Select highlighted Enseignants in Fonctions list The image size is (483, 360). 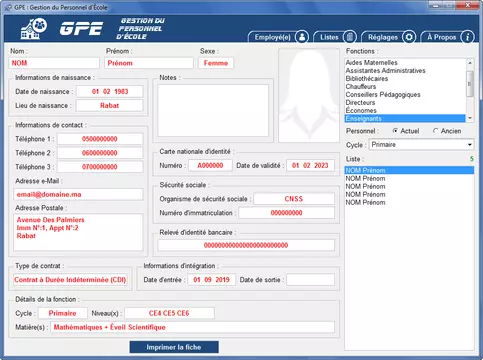[x=405, y=119]
